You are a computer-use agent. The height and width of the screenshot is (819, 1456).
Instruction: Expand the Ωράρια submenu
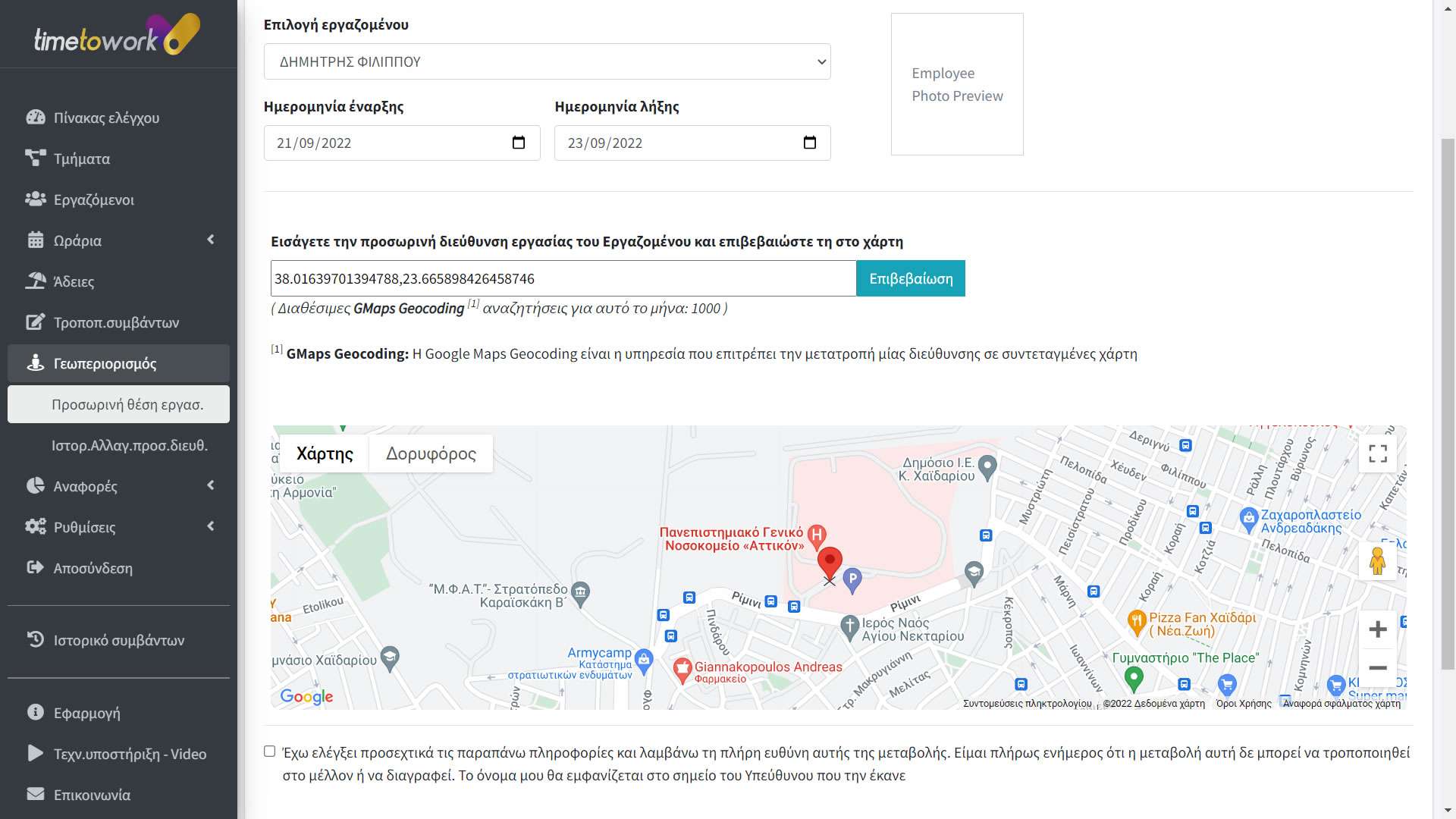(211, 240)
